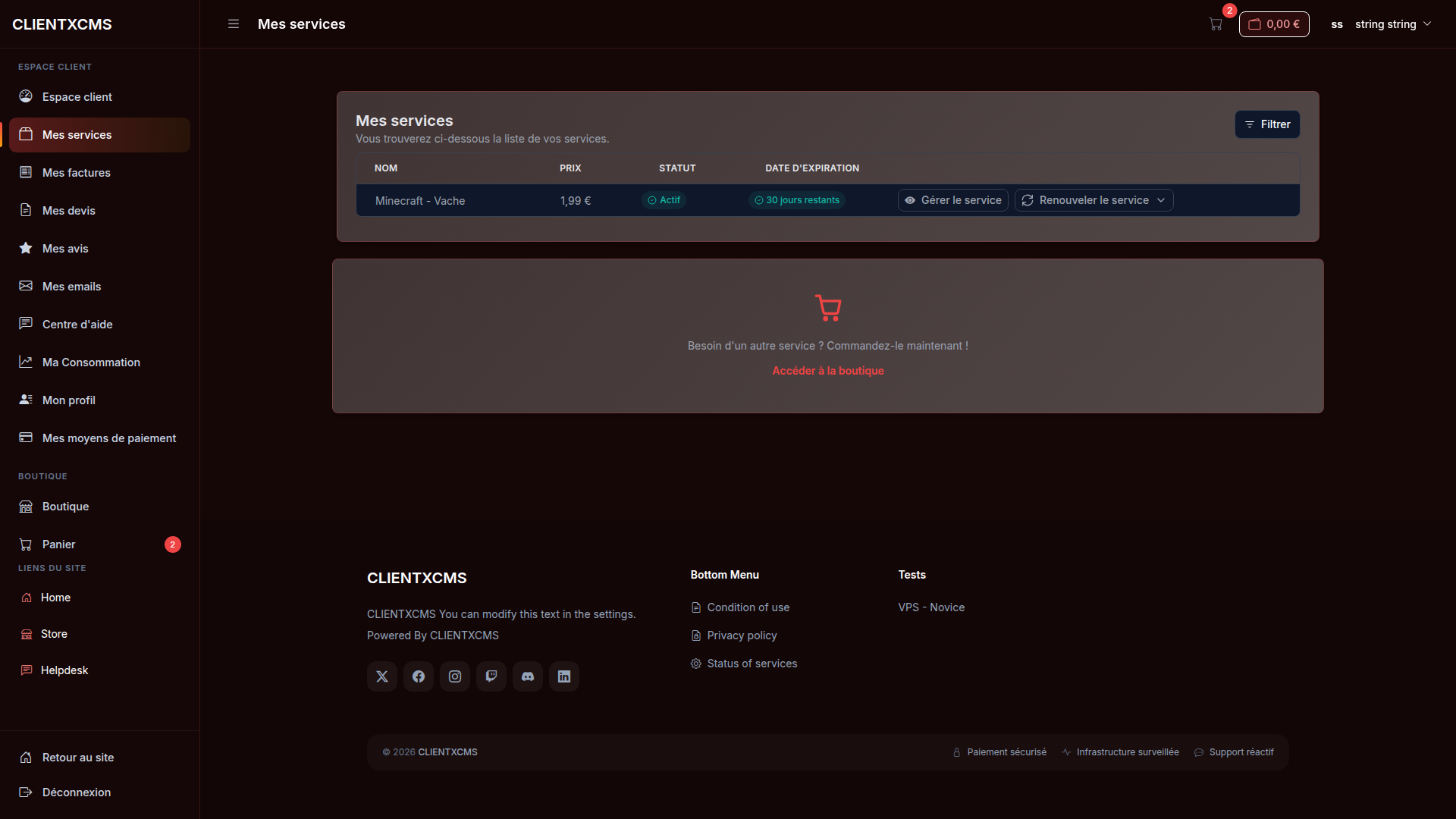The image size is (1456, 819).
Task: Open the cart icon in the header
Action: pos(1216,24)
